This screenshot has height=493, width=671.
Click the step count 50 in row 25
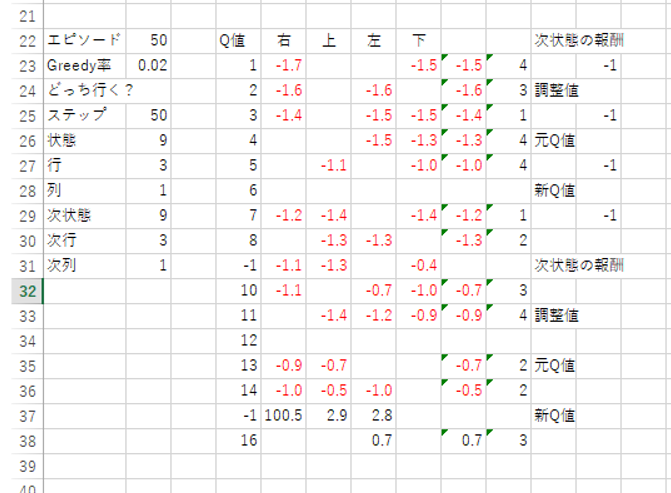(x=148, y=116)
